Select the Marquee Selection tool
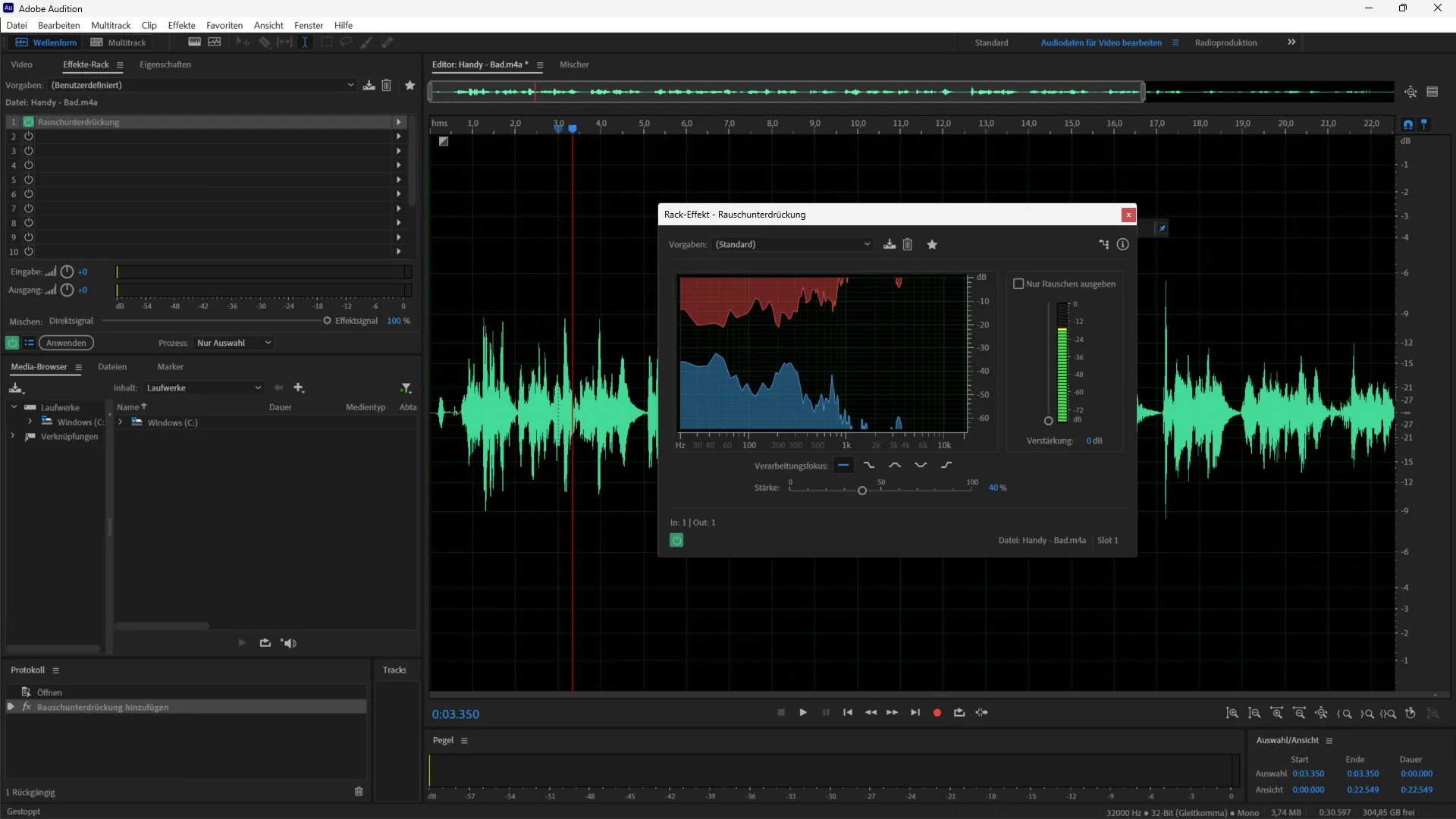This screenshot has height=819, width=1456. [326, 42]
